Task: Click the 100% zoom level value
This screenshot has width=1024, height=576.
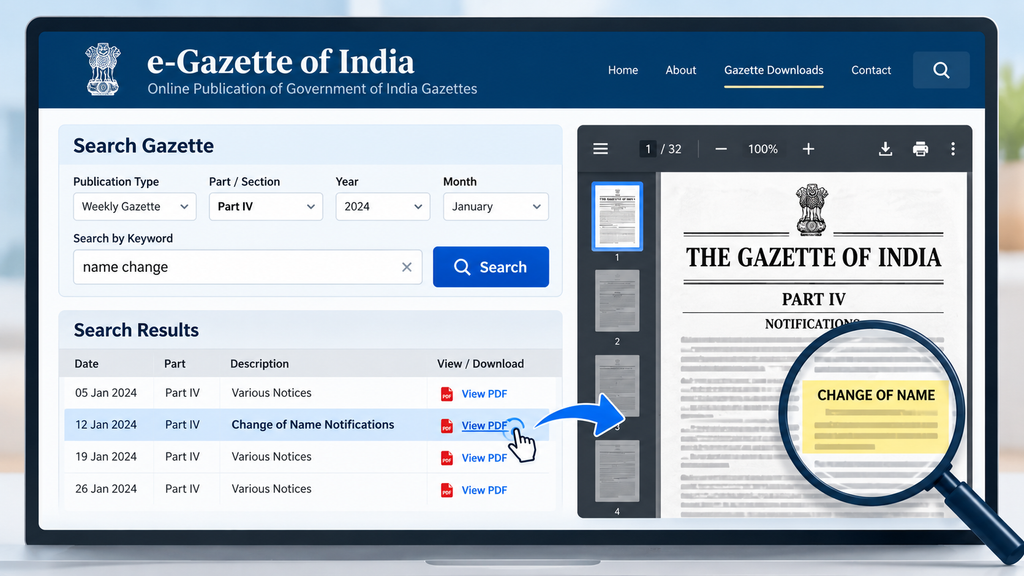Action: [763, 149]
